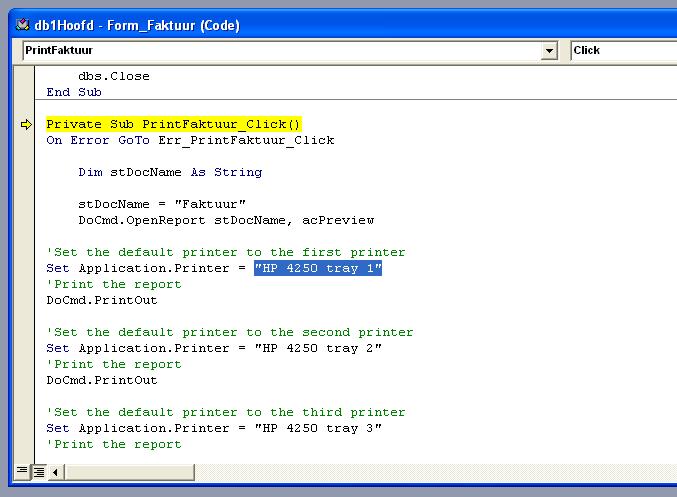This screenshot has height=497, width=677.
Task: Click the line Private Sub PrintFaktuur_Click()
Action: 173,124
